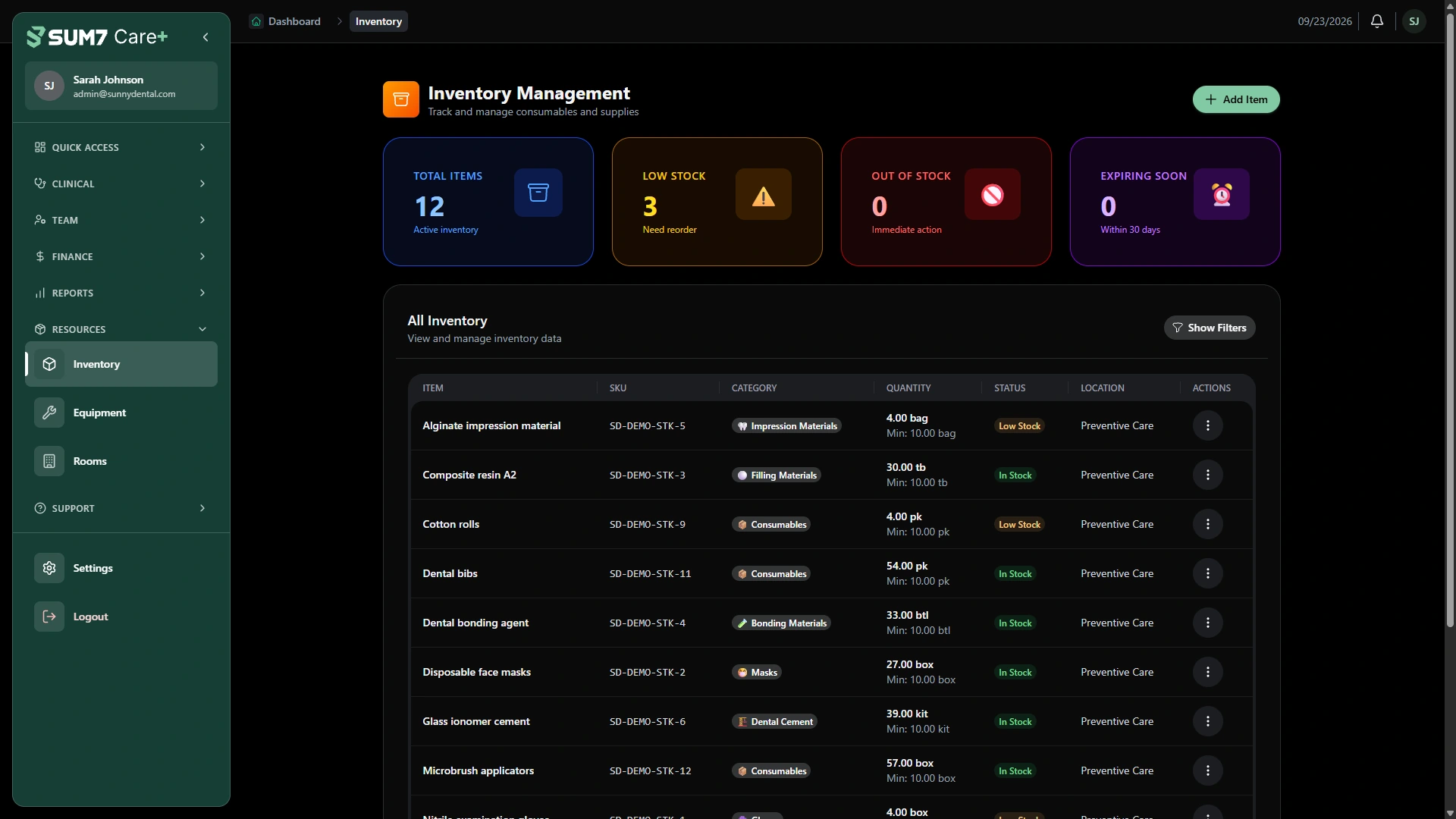The width and height of the screenshot is (1456, 819).
Task: Open the Equipment page in sidebar
Action: coord(121,413)
